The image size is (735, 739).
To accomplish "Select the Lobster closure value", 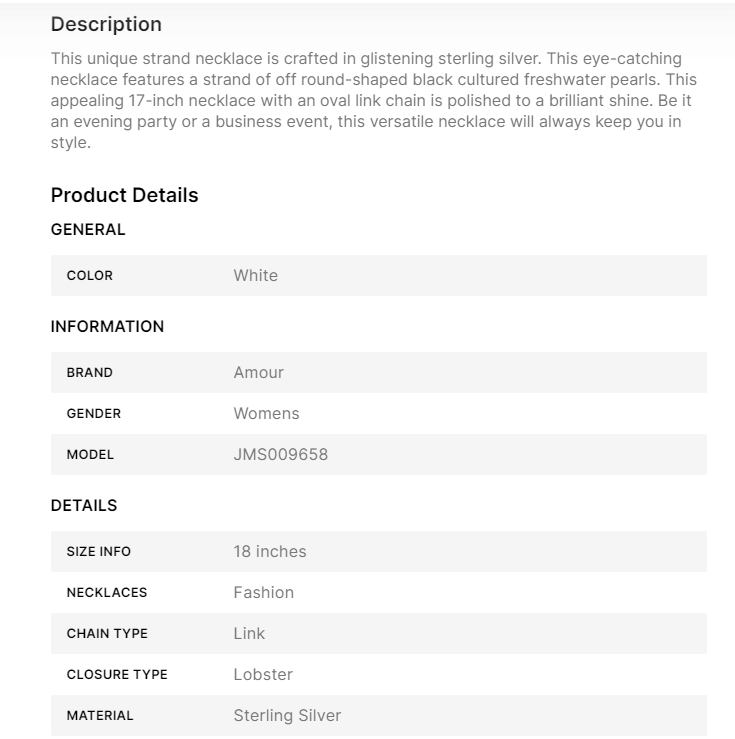I will click(263, 675).
